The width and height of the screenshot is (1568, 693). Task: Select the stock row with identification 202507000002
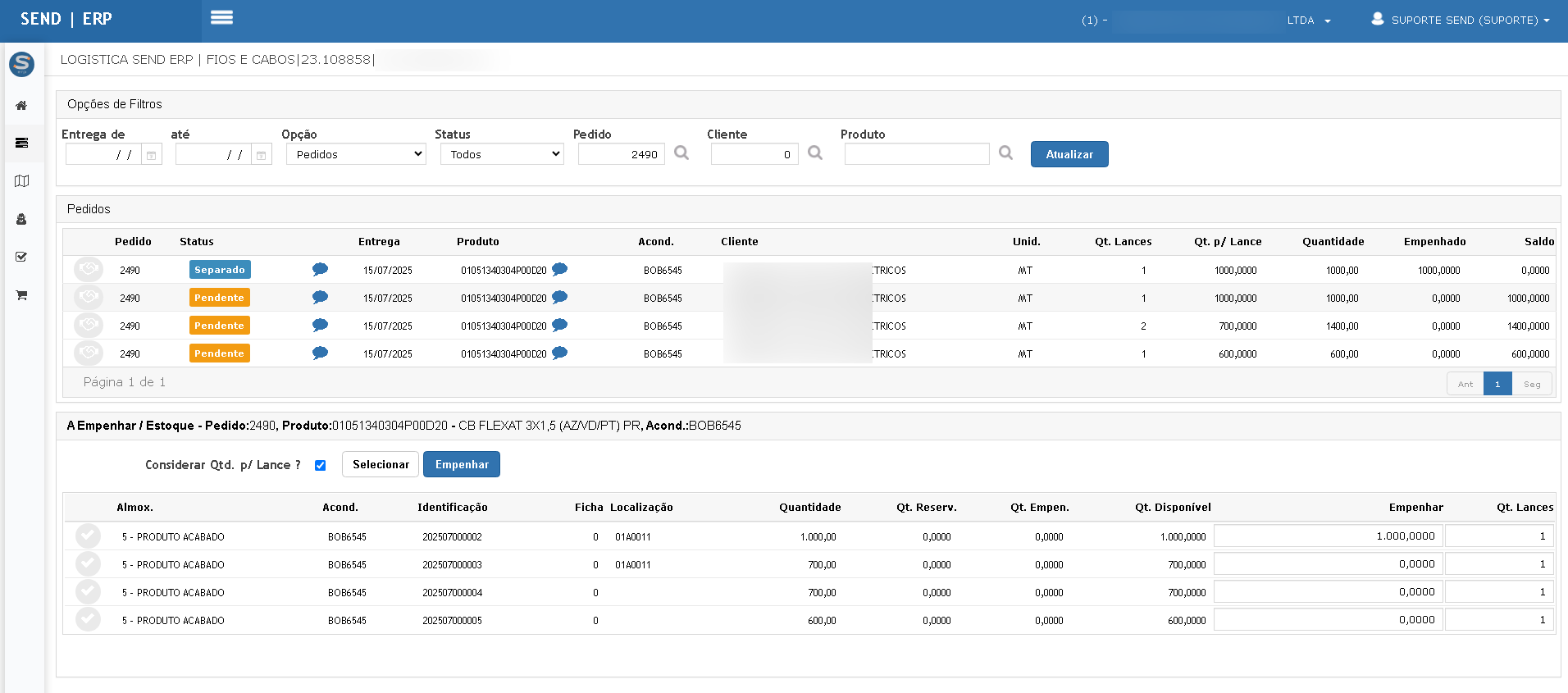tap(88, 536)
